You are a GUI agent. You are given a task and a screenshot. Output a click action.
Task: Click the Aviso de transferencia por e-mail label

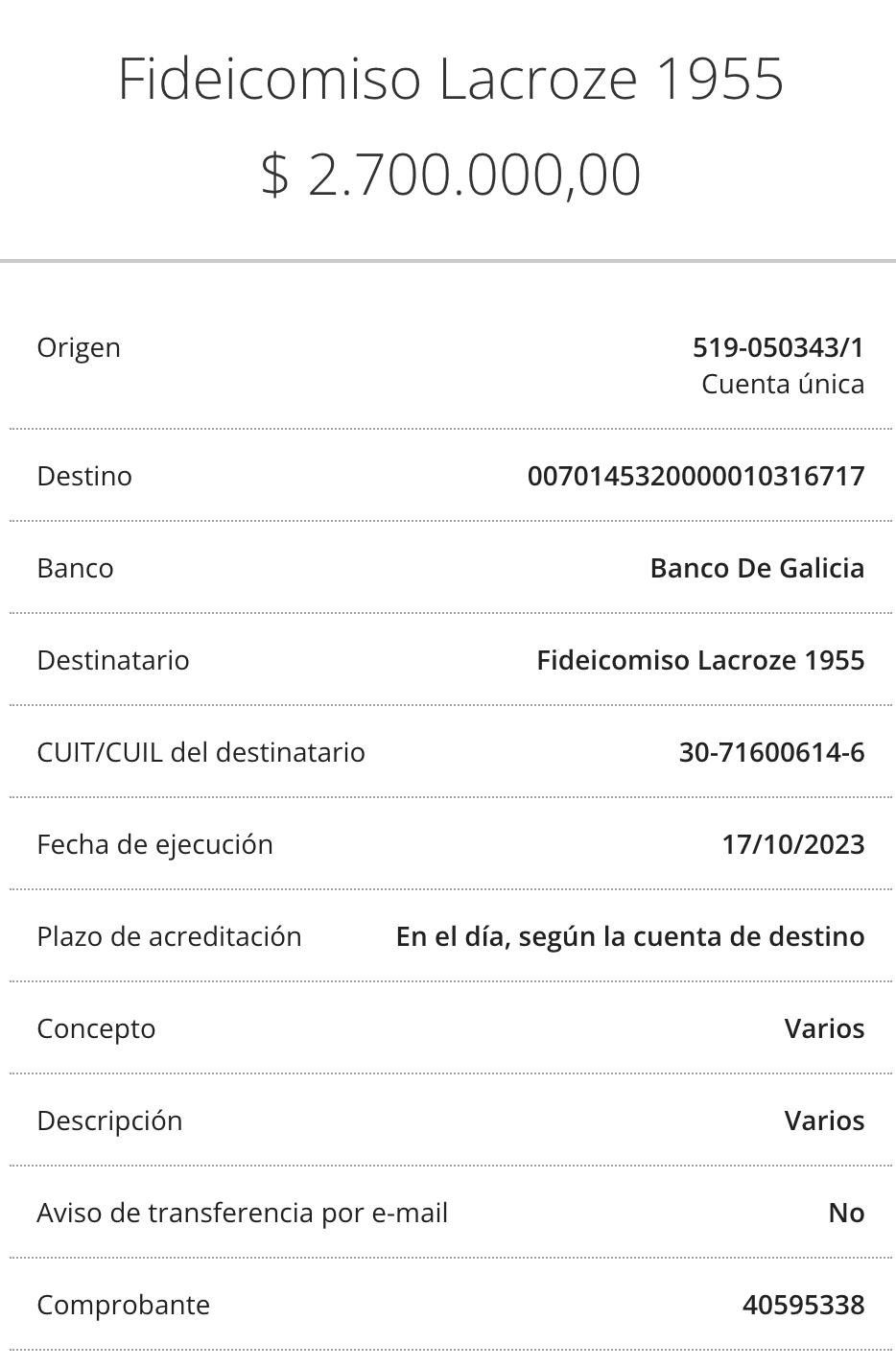coord(242,1213)
